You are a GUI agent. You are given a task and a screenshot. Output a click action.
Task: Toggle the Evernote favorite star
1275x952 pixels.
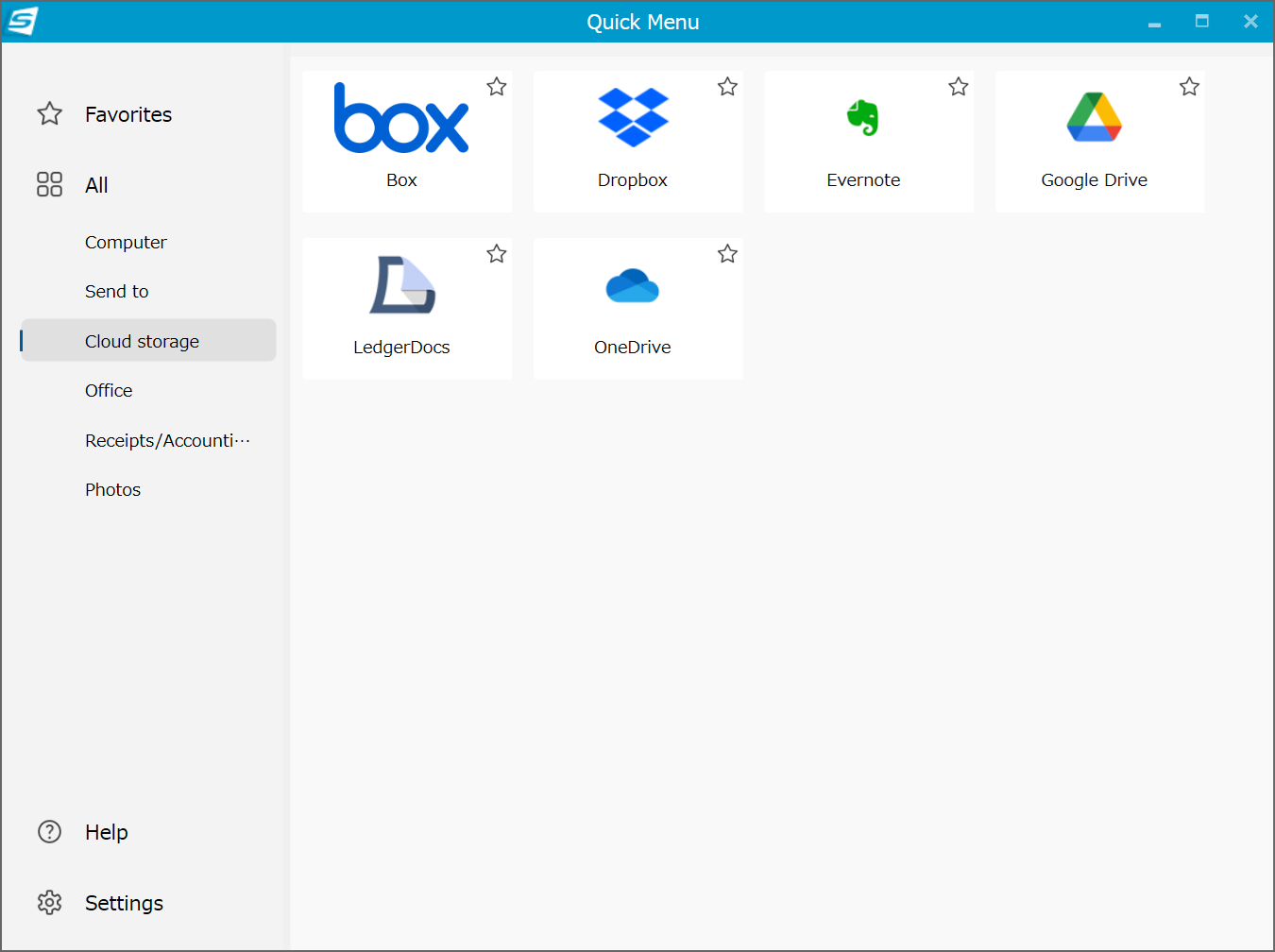point(959,87)
